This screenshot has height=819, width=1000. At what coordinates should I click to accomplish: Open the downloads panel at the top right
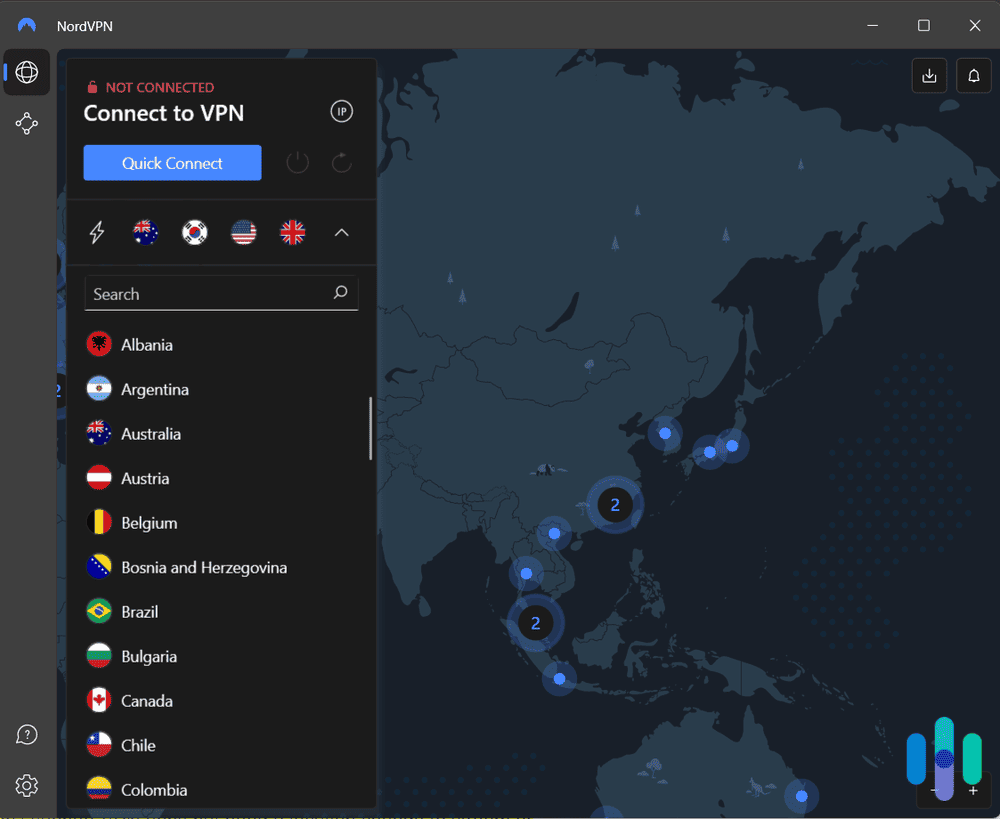[x=929, y=75]
